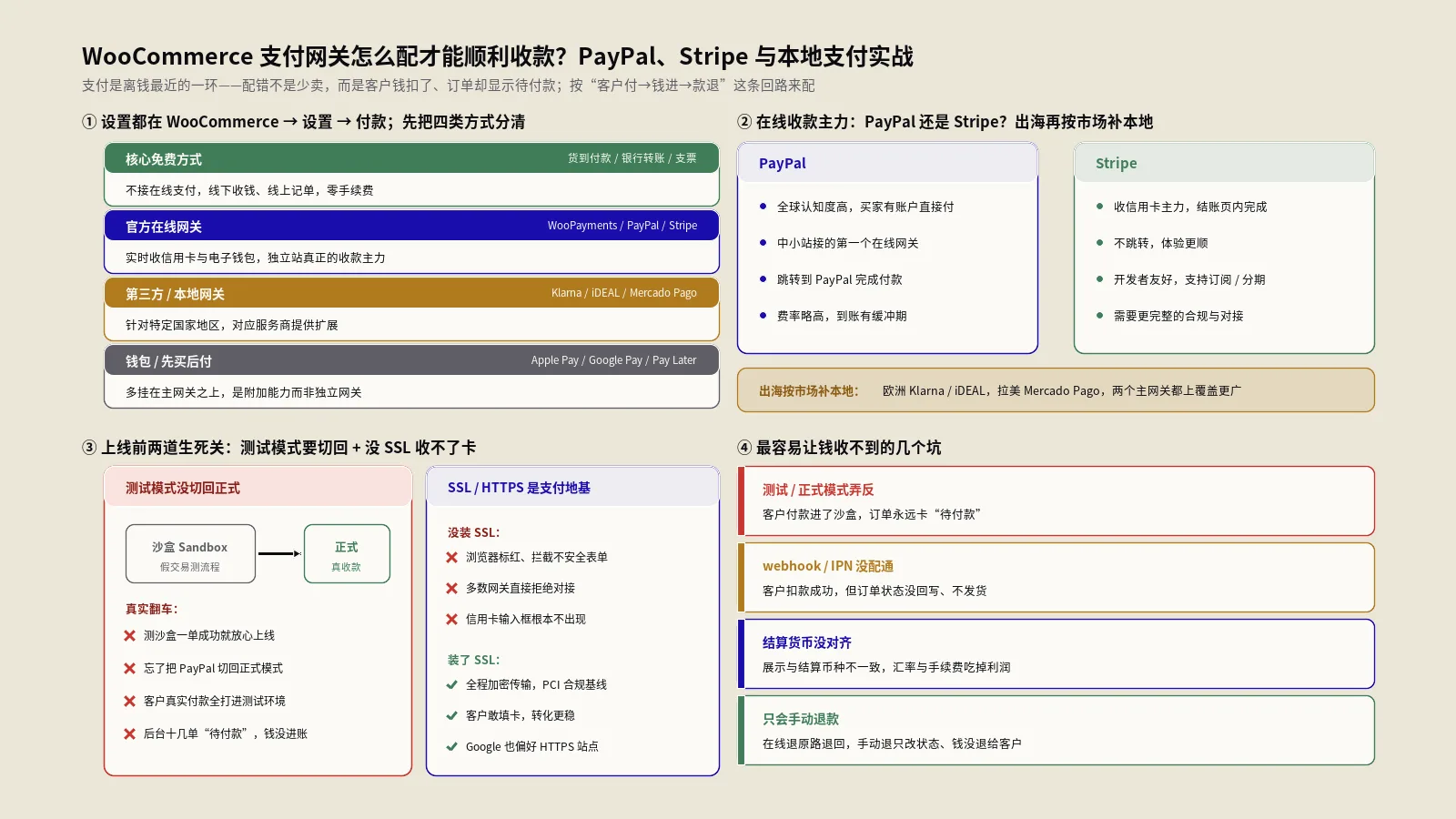This screenshot has height=819, width=1456.
Task: Click 货到付款 / 银行转账 / 支票 text
Action: 632,158
